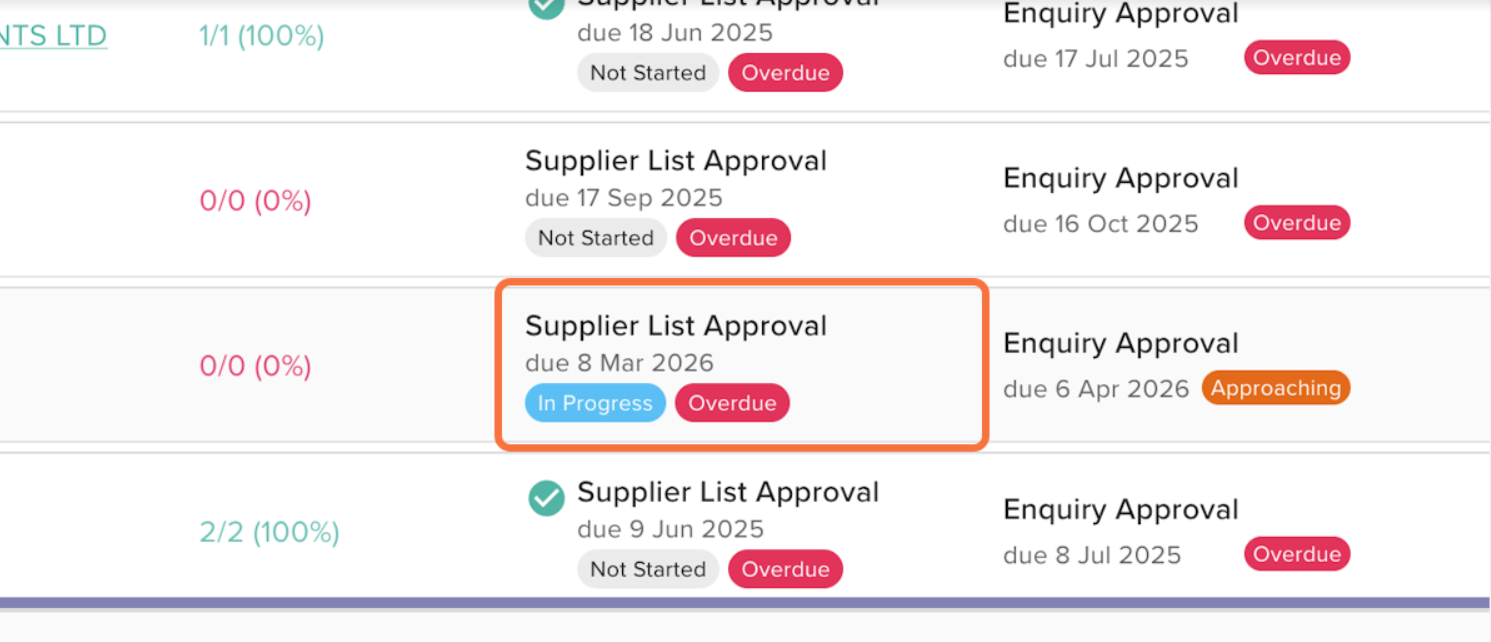
Task: Click the 1/1 (100%) completion value
Action: (262, 36)
